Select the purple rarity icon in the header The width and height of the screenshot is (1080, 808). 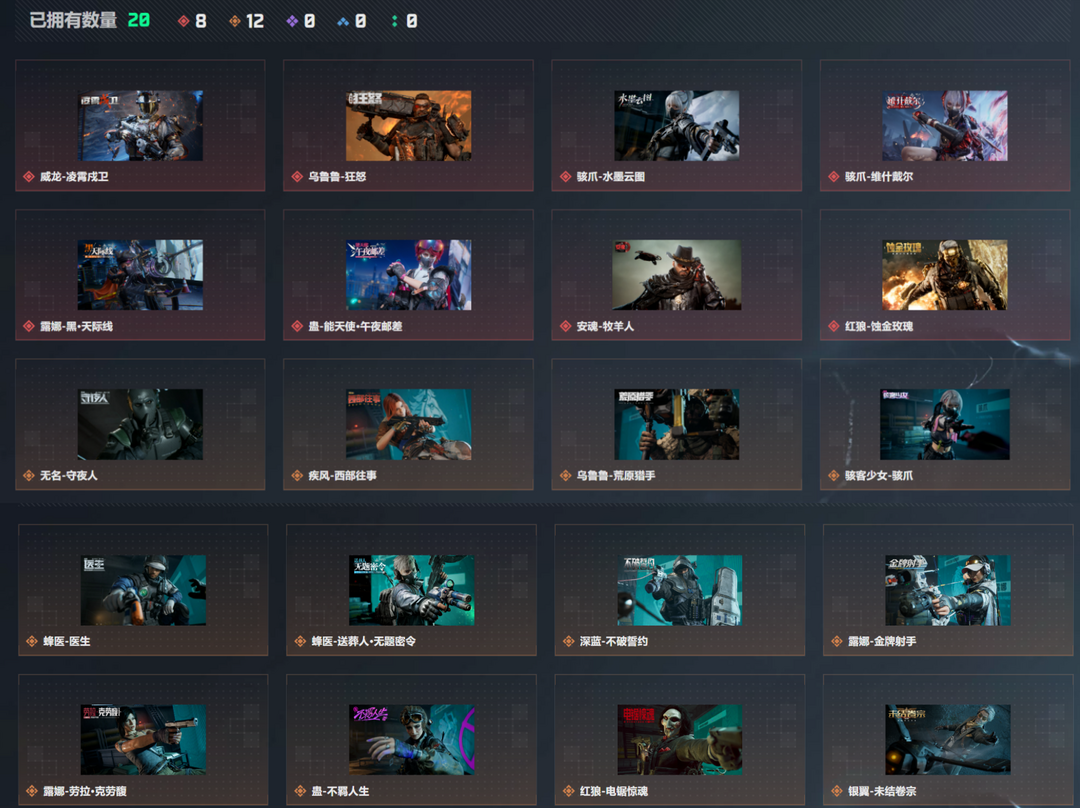click(292, 21)
